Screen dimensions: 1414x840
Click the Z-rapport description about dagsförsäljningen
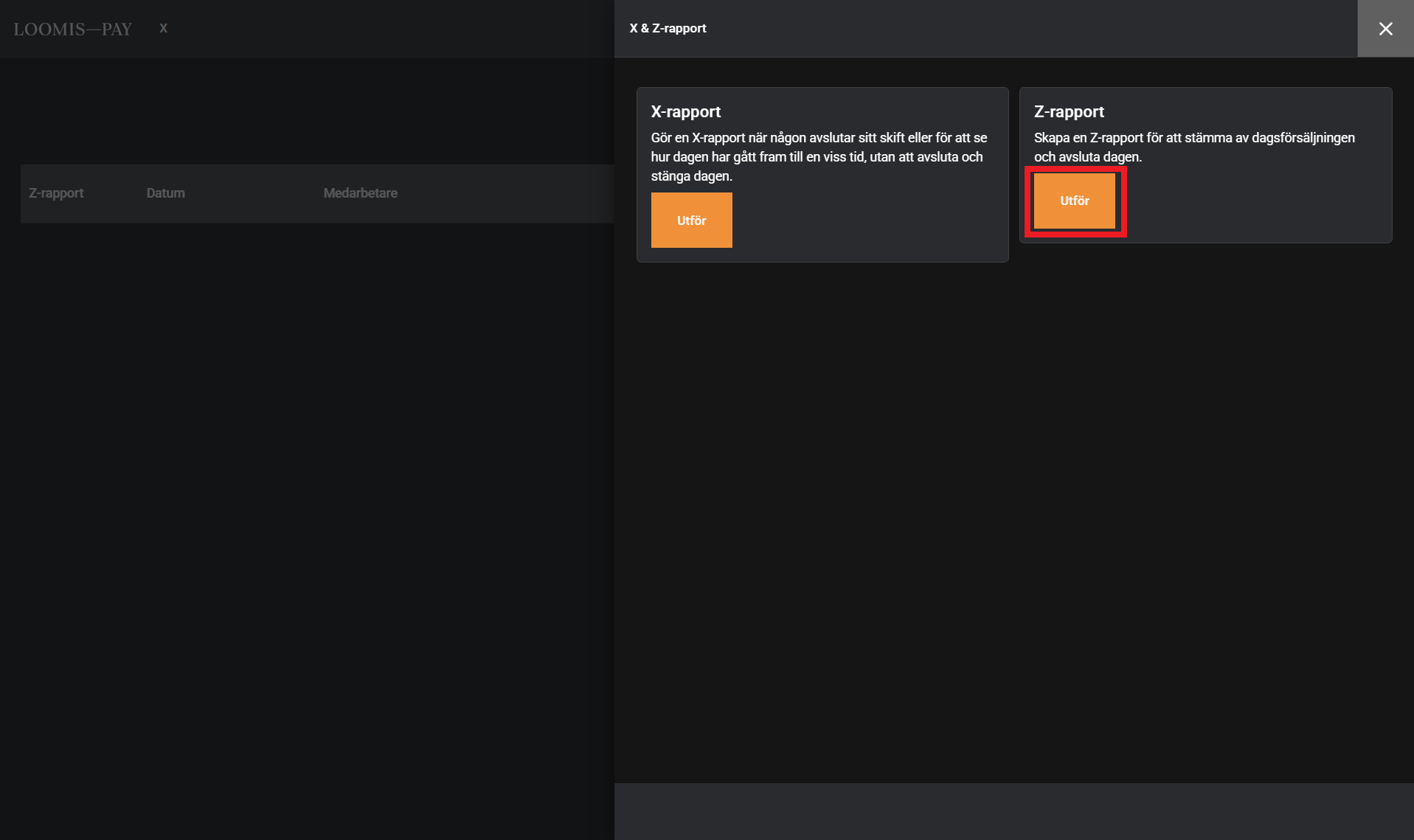(1193, 147)
